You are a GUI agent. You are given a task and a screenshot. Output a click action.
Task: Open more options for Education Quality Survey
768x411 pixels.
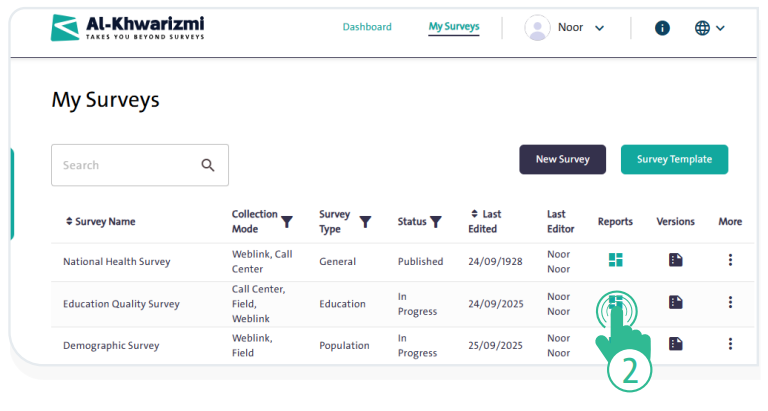730,302
